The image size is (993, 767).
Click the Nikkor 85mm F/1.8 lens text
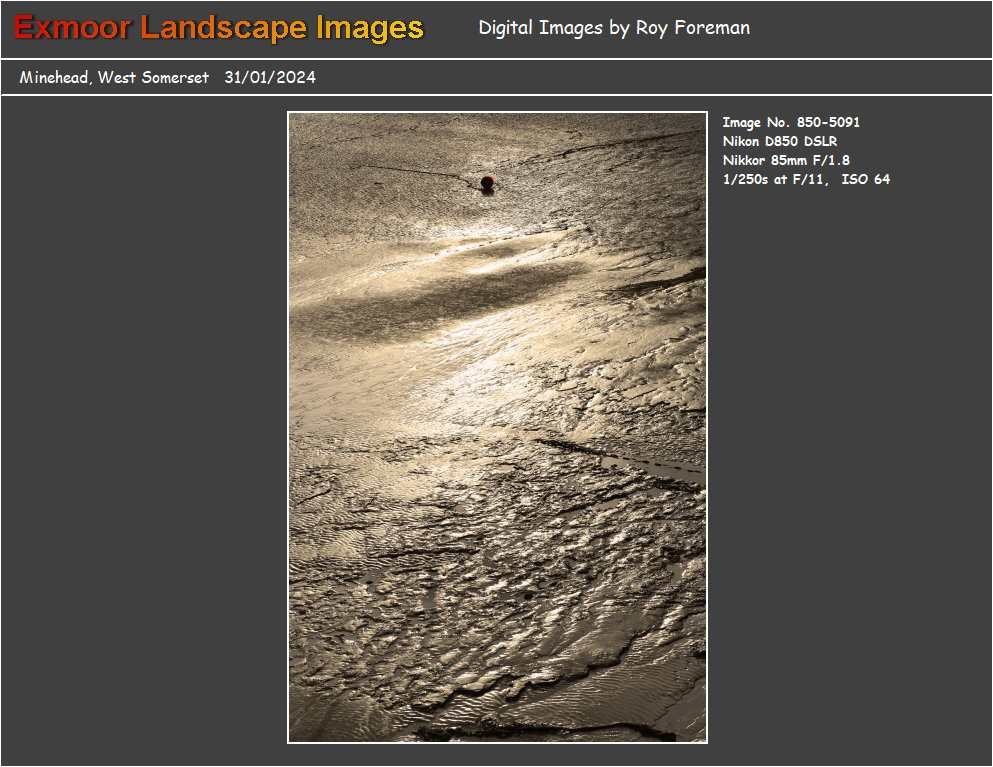pyautogui.click(x=786, y=160)
